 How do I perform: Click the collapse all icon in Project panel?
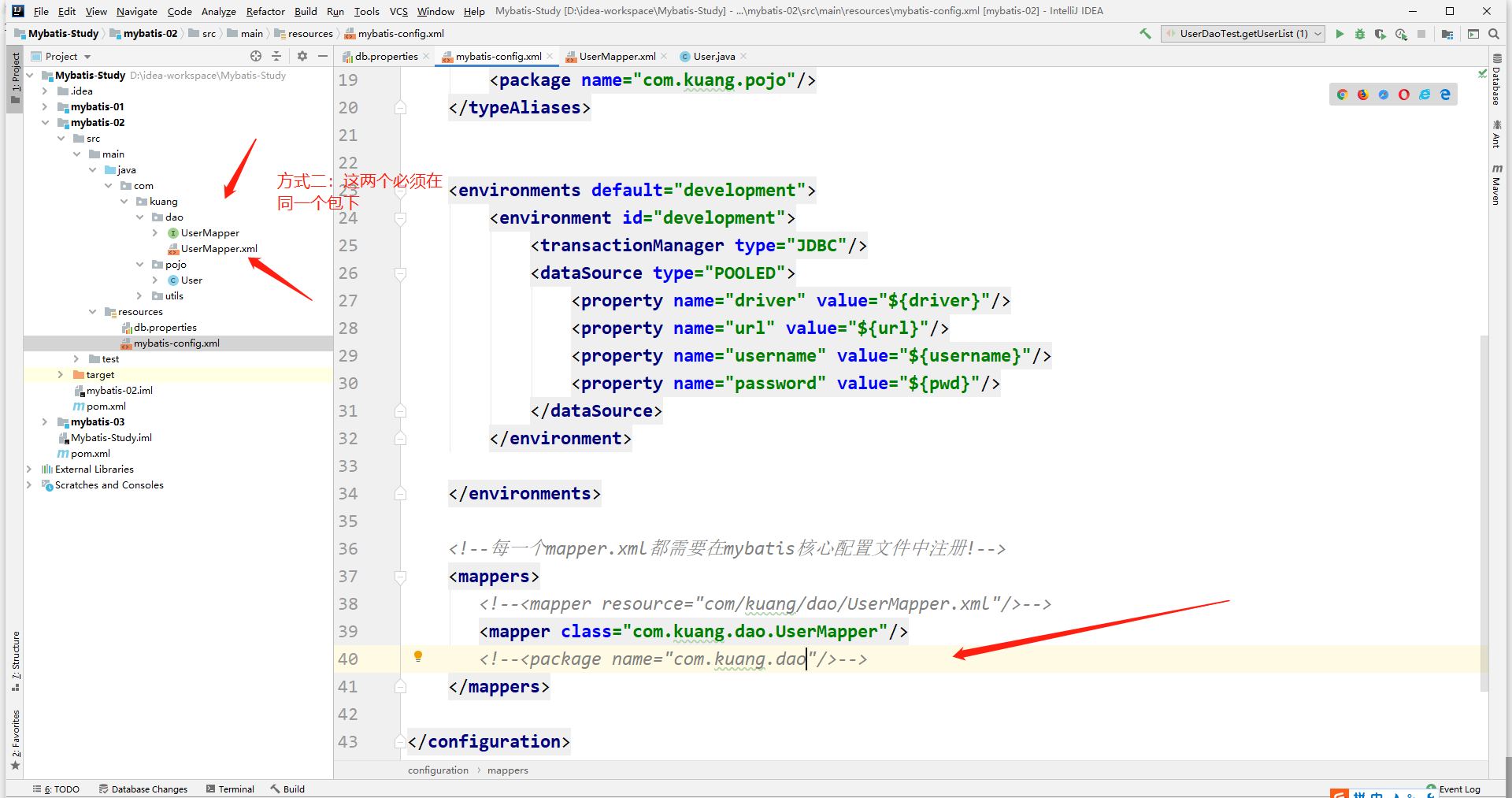tap(276, 56)
